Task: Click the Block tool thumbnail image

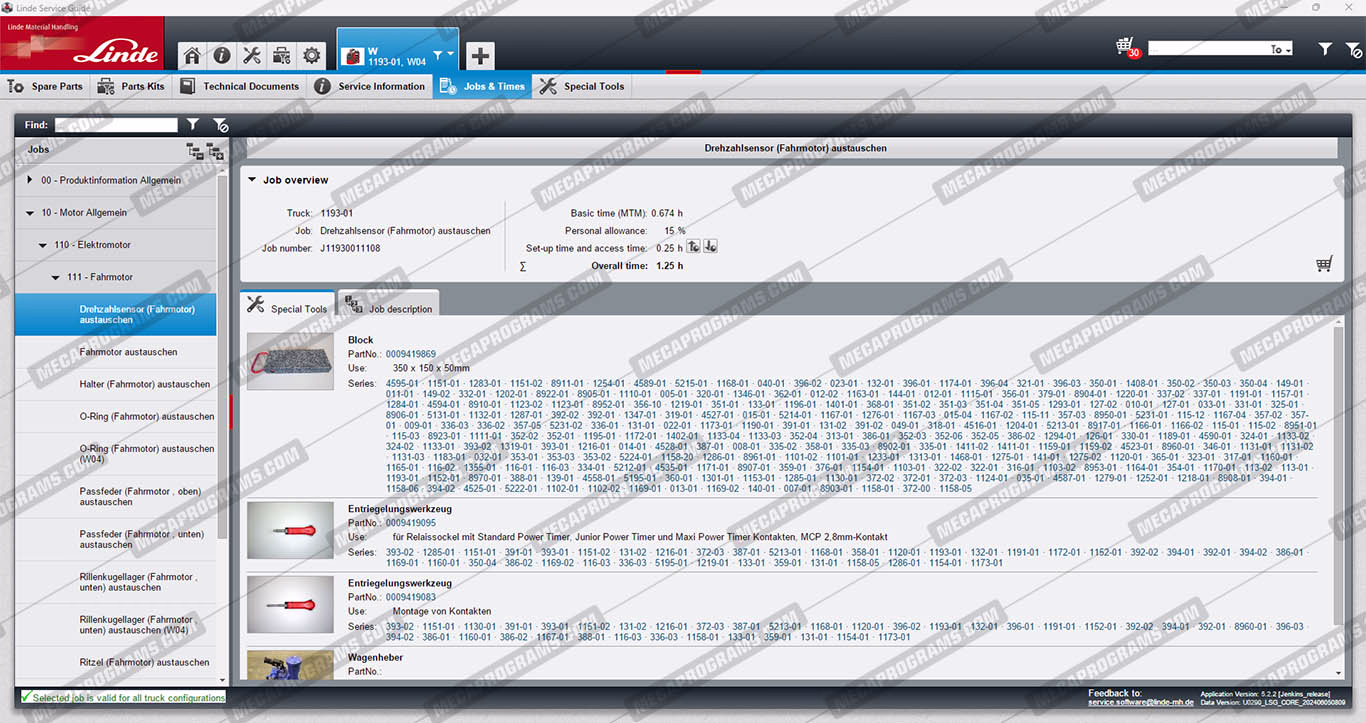Action: click(x=290, y=361)
